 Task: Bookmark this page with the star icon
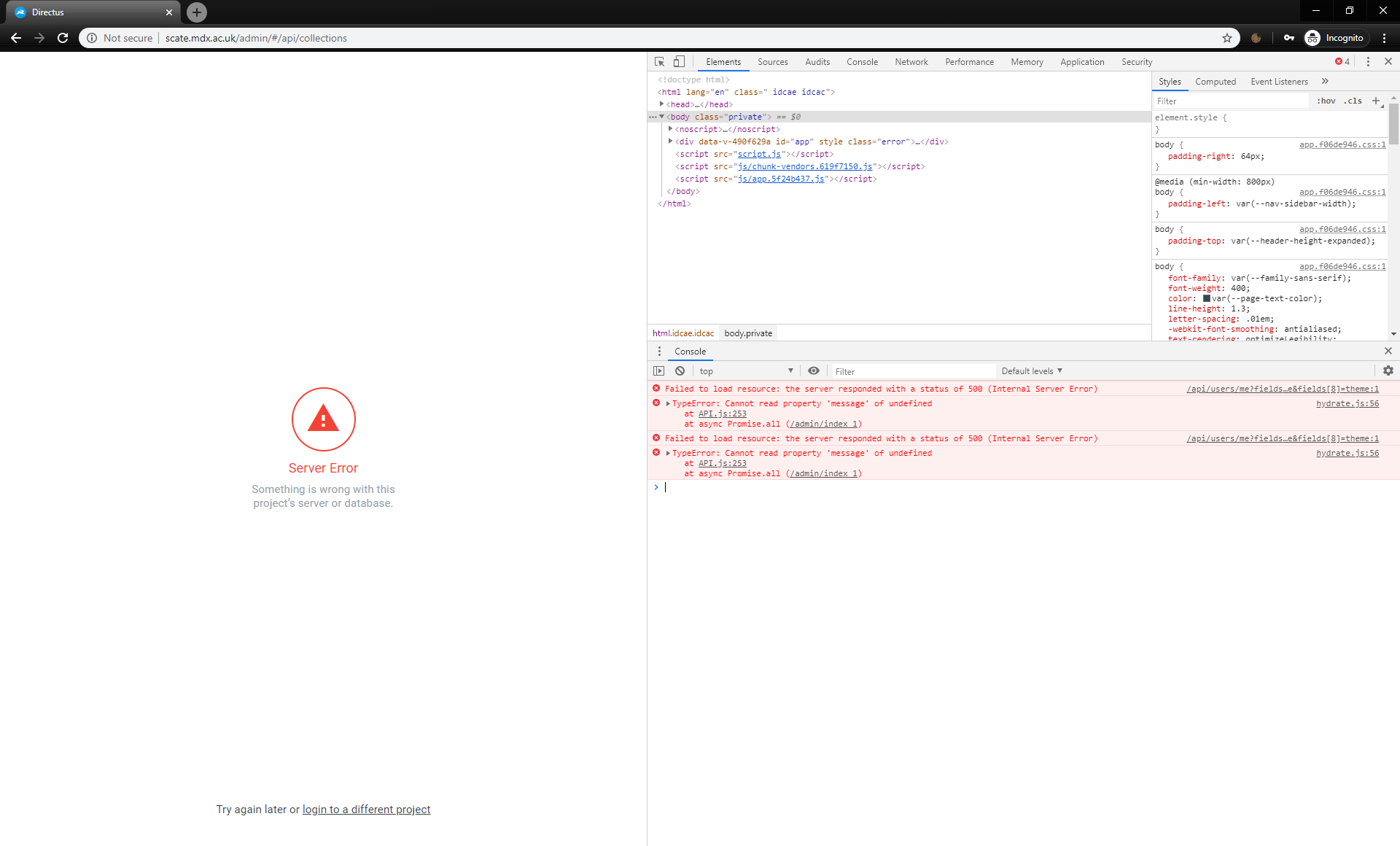tap(1227, 38)
